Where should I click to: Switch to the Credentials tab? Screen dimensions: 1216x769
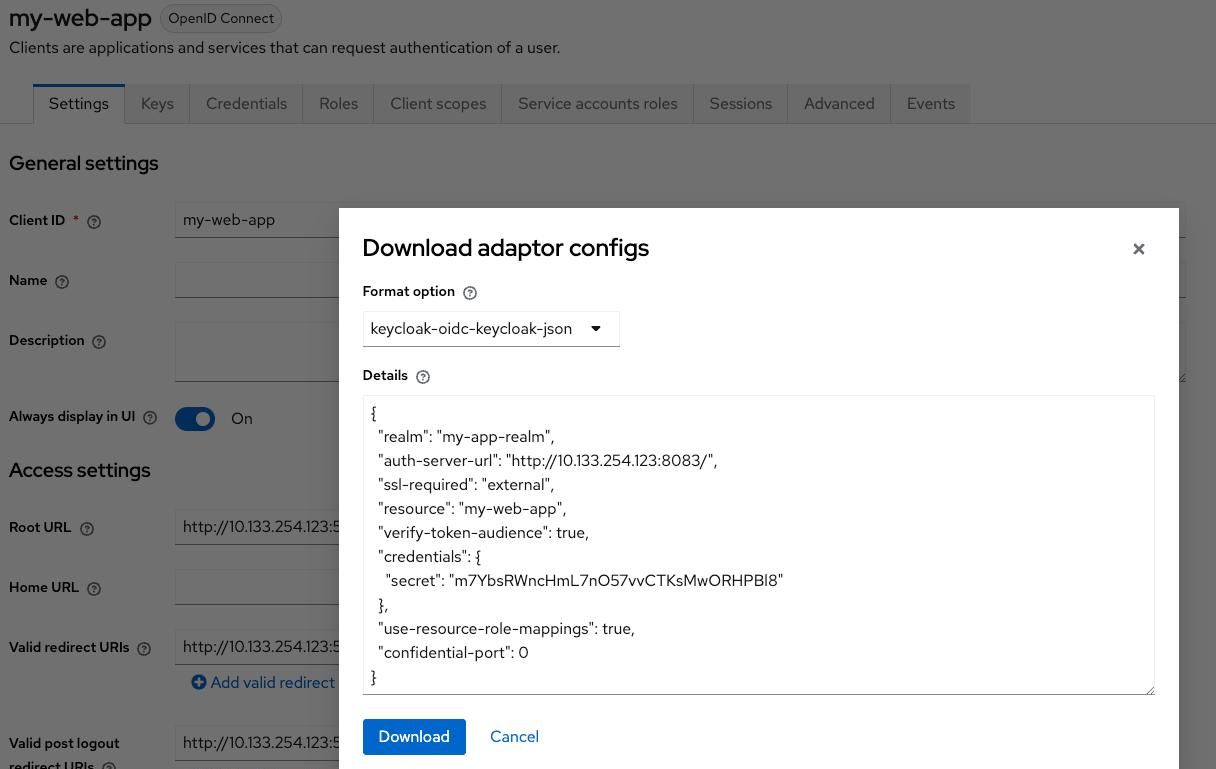tap(246, 103)
